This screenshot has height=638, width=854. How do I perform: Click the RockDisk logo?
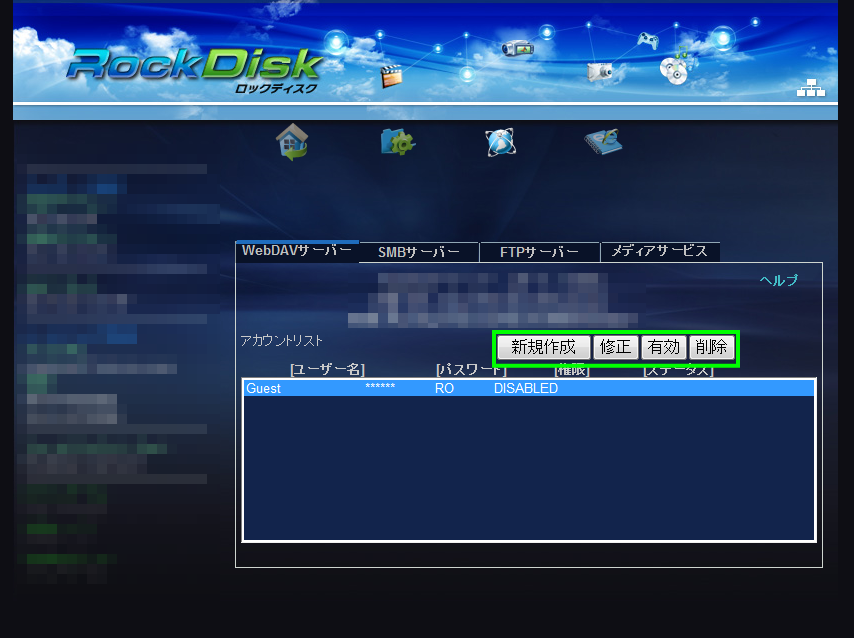tap(195, 68)
